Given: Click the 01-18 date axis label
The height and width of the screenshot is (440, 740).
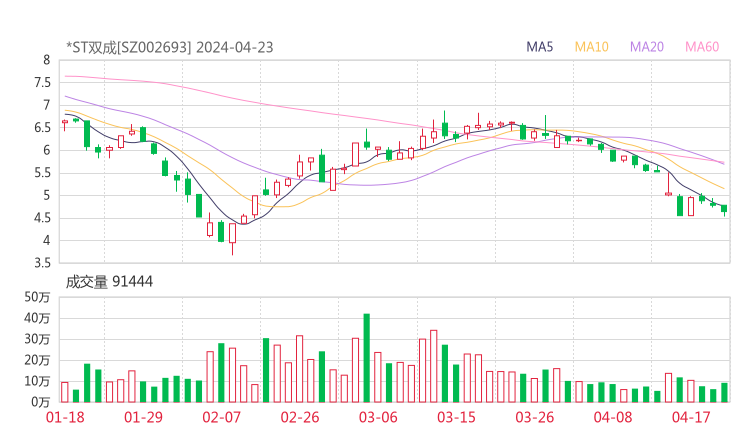Looking at the screenshot, I should 65,417.
